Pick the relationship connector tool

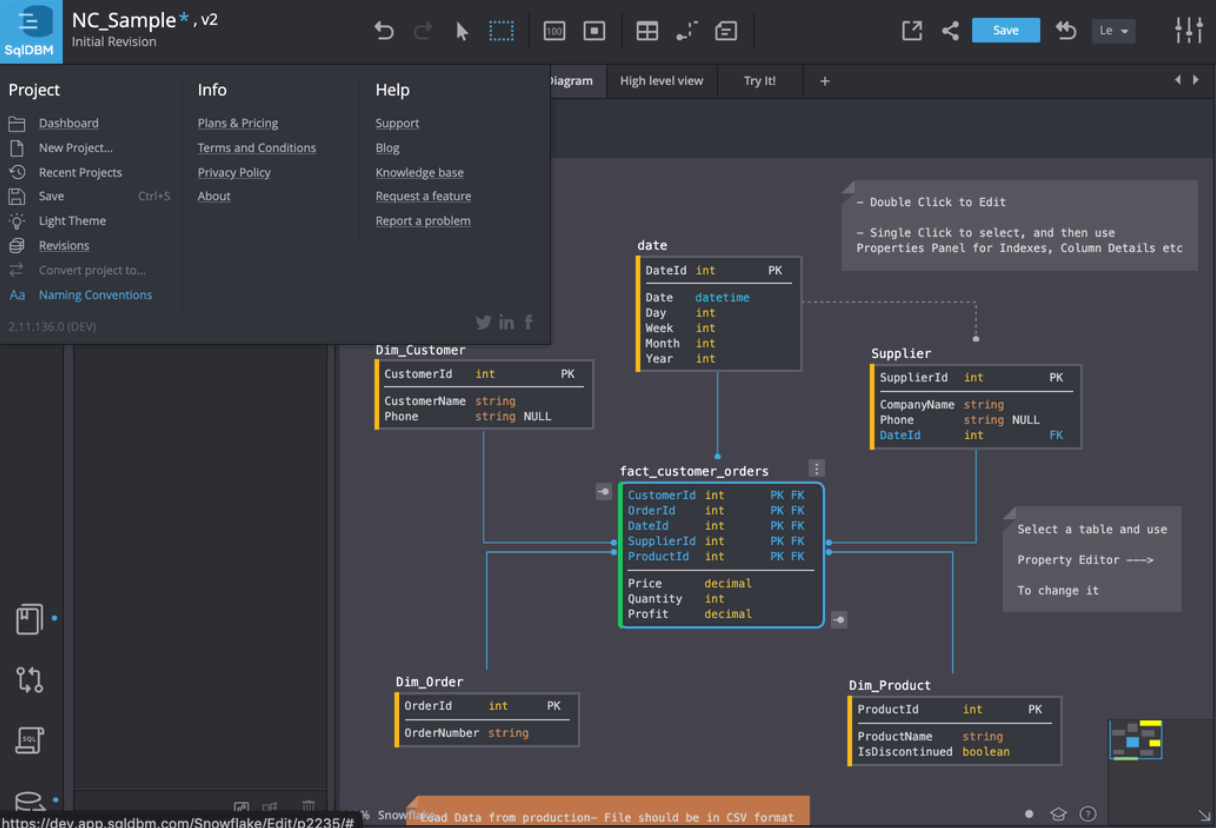(686, 30)
